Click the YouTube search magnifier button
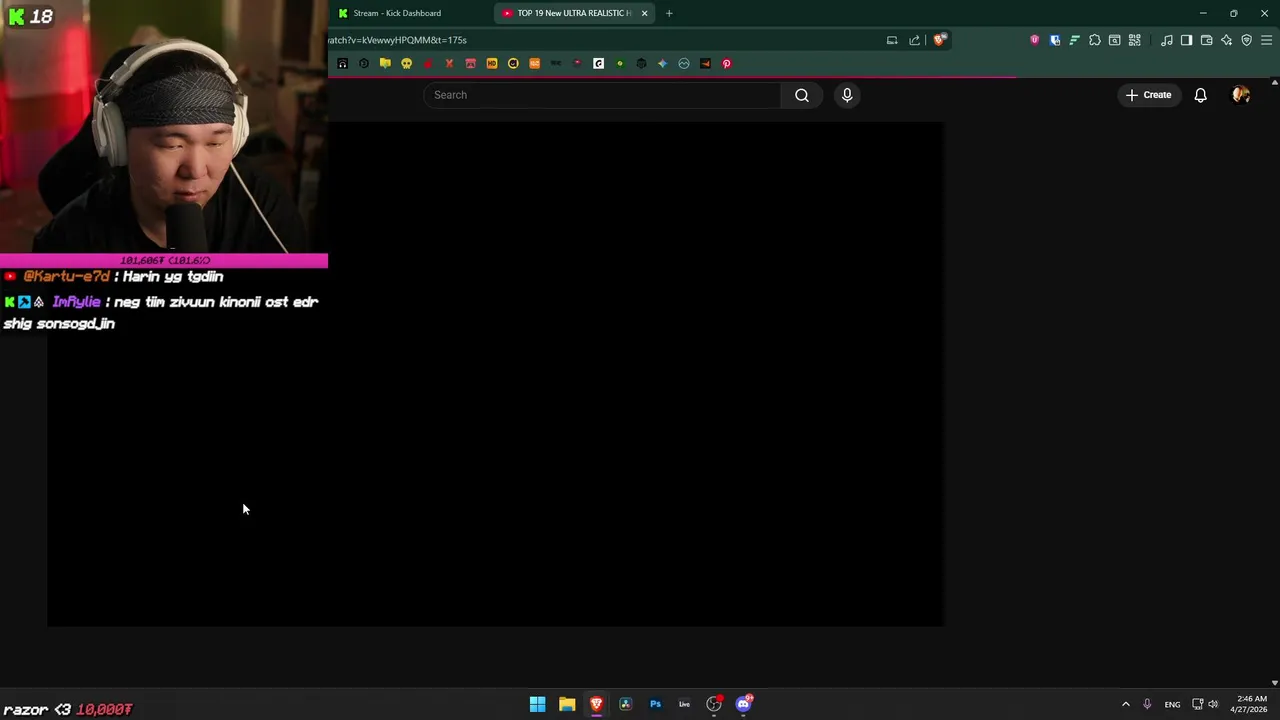Screen dimensions: 1280x720 802,95
